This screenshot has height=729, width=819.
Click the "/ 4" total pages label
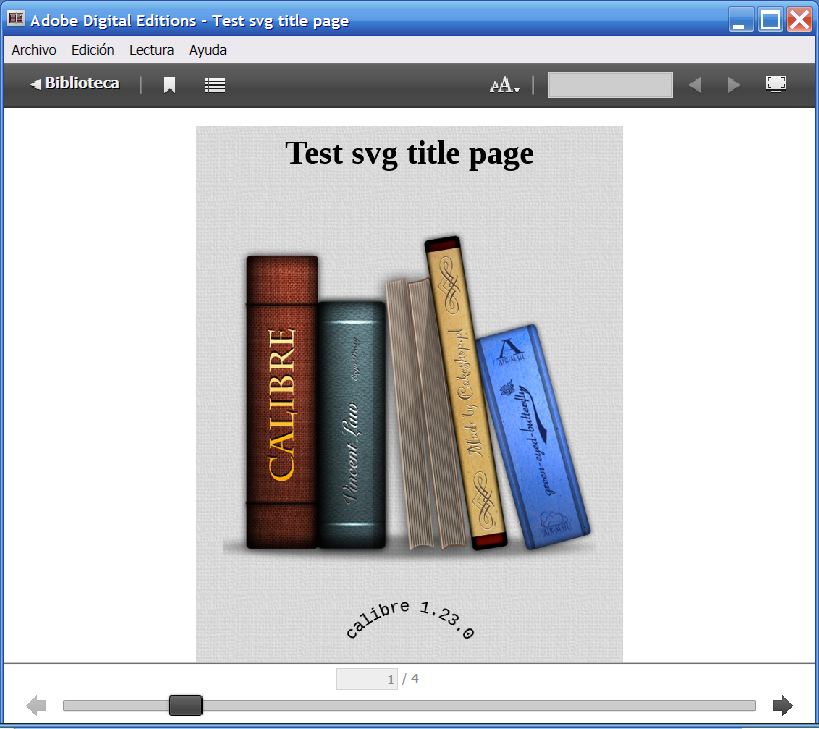point(410,679)
